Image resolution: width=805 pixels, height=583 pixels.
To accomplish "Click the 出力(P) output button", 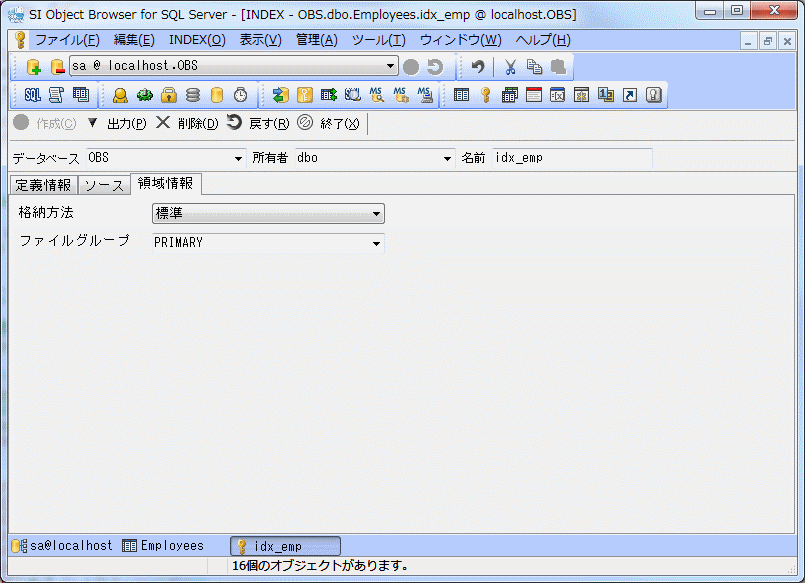I will (x=117, y=123).
